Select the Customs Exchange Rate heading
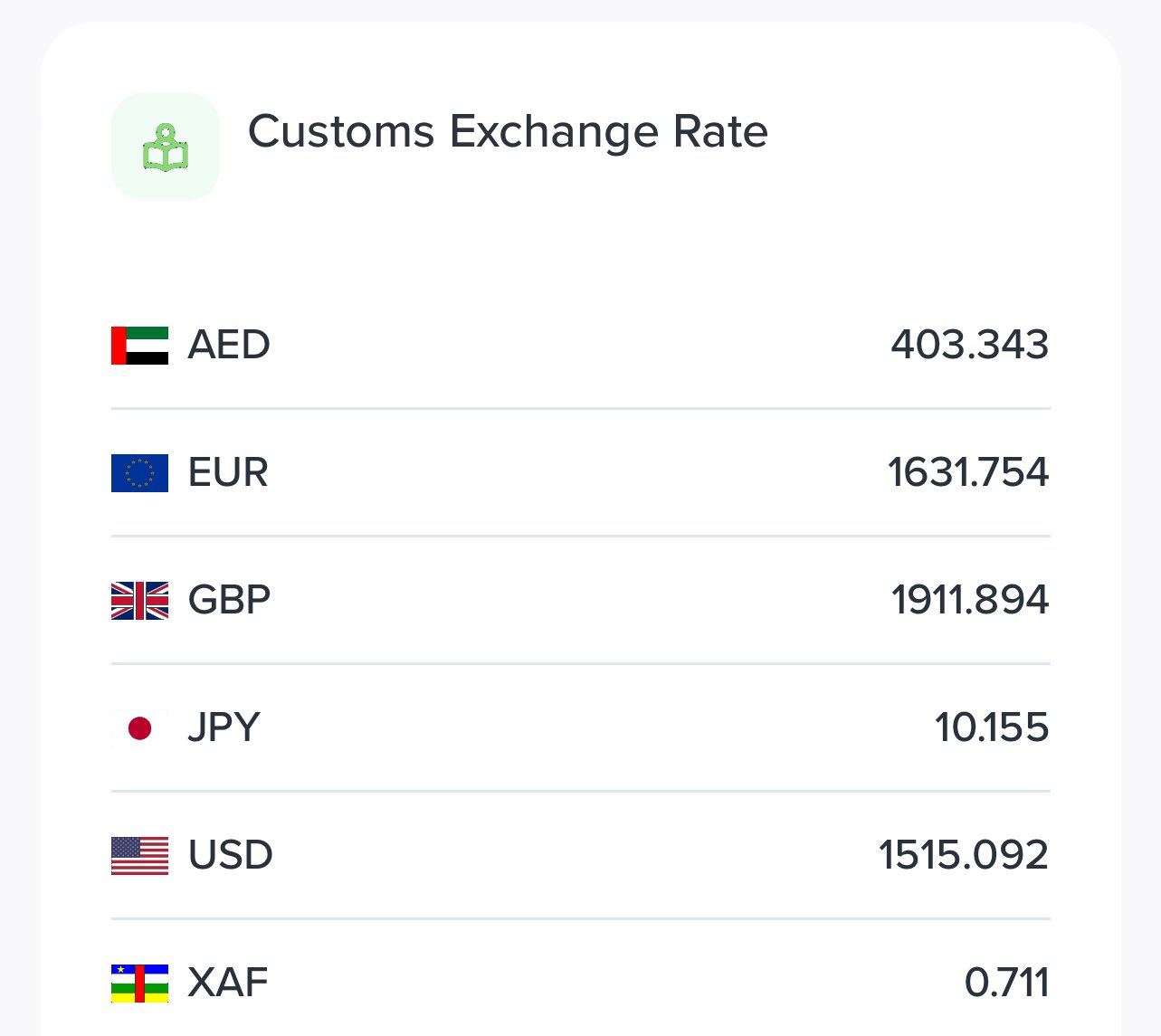The width and height of the screenshot is (1161, 1036). coord(508,132)
